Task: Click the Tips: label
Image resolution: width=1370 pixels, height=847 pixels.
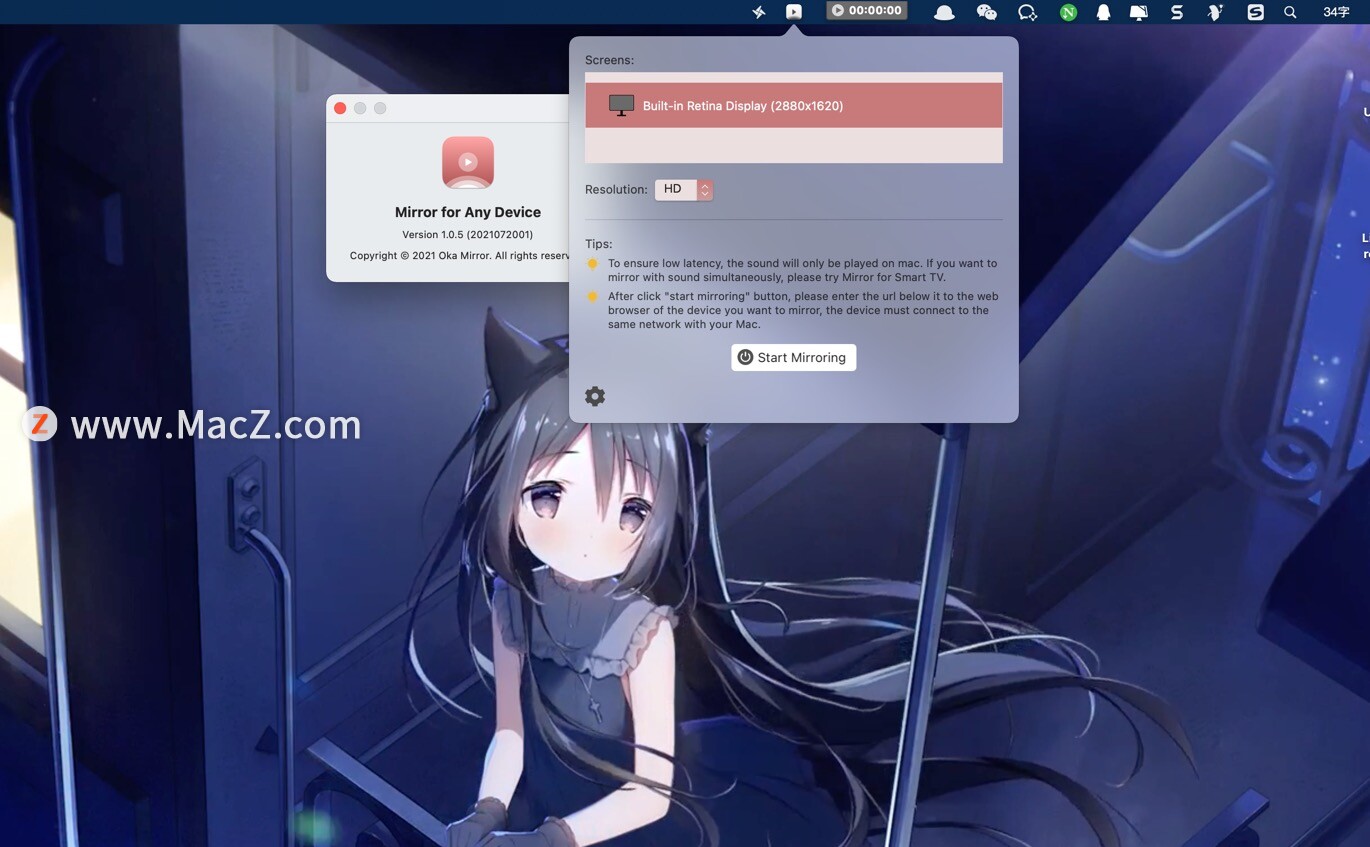Action: pyautogui.click(x=599, y=244)
